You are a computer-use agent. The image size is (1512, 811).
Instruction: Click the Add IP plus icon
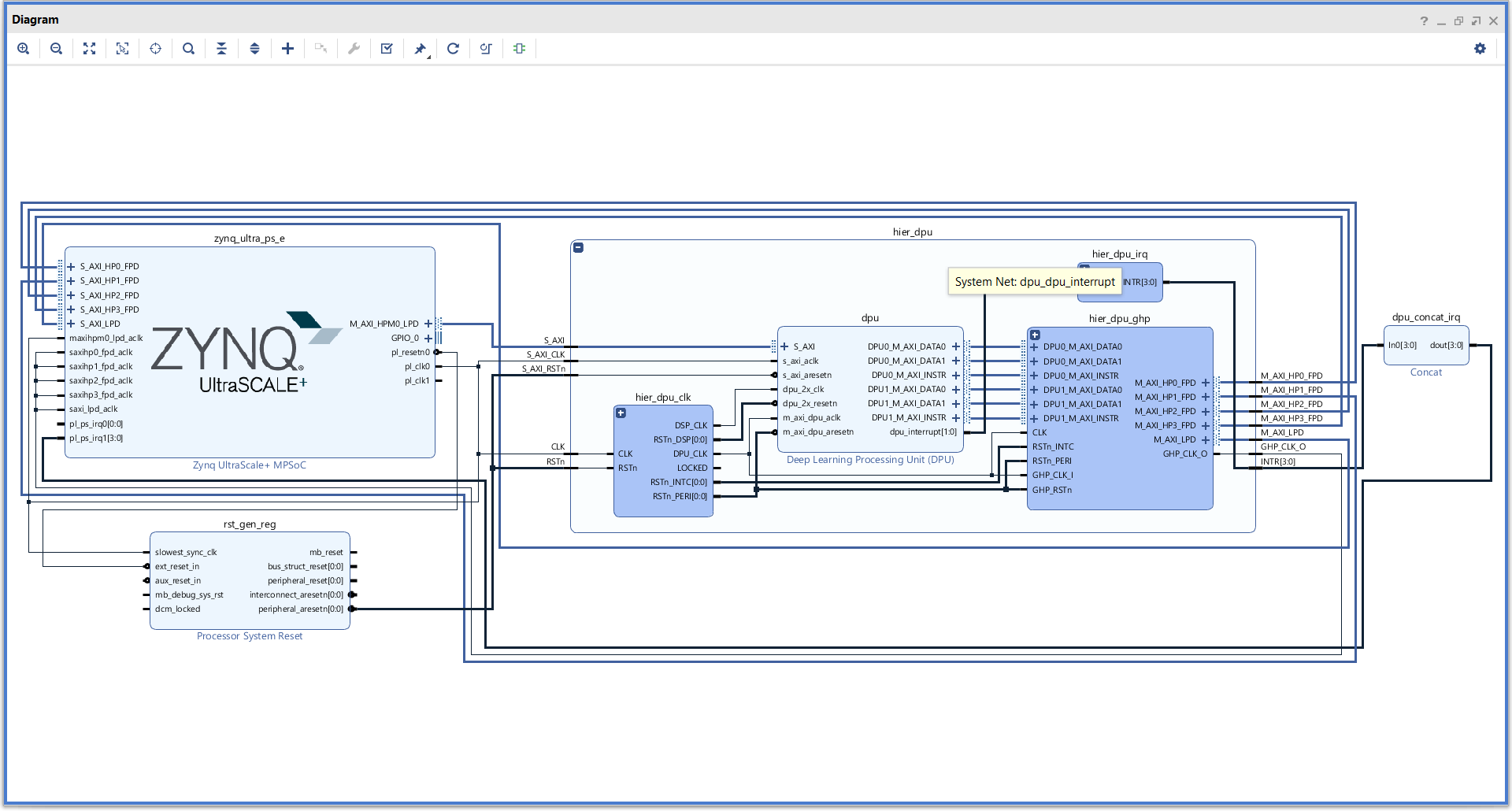pyautogui.click(x=287, y=48)
